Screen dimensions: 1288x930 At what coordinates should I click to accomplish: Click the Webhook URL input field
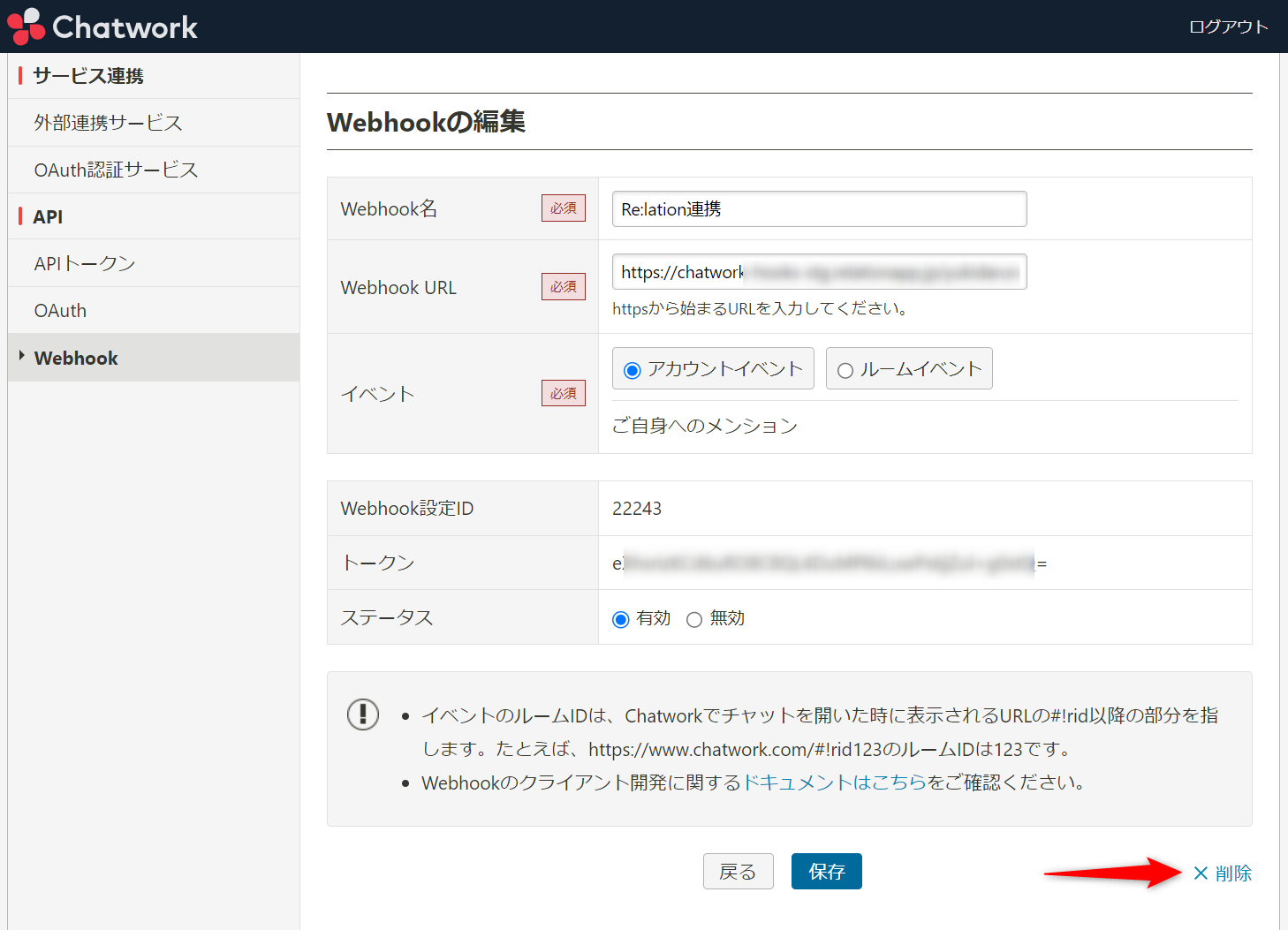pyautogui.click(x=820, y=272)
